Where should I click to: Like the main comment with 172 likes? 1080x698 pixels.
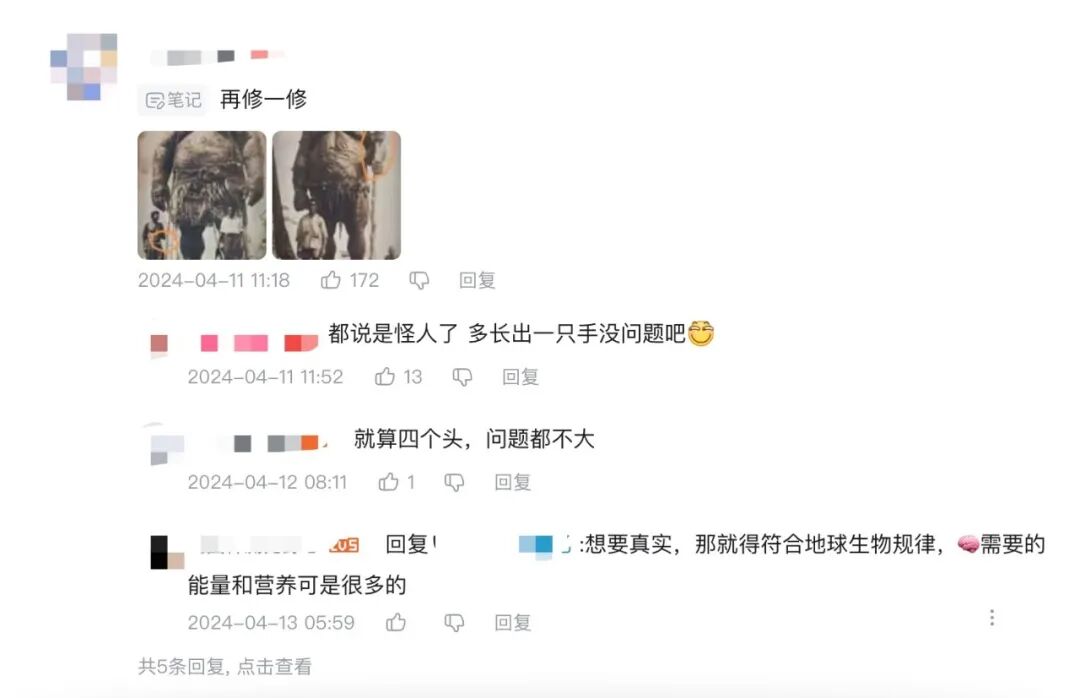tap(331, 280)
